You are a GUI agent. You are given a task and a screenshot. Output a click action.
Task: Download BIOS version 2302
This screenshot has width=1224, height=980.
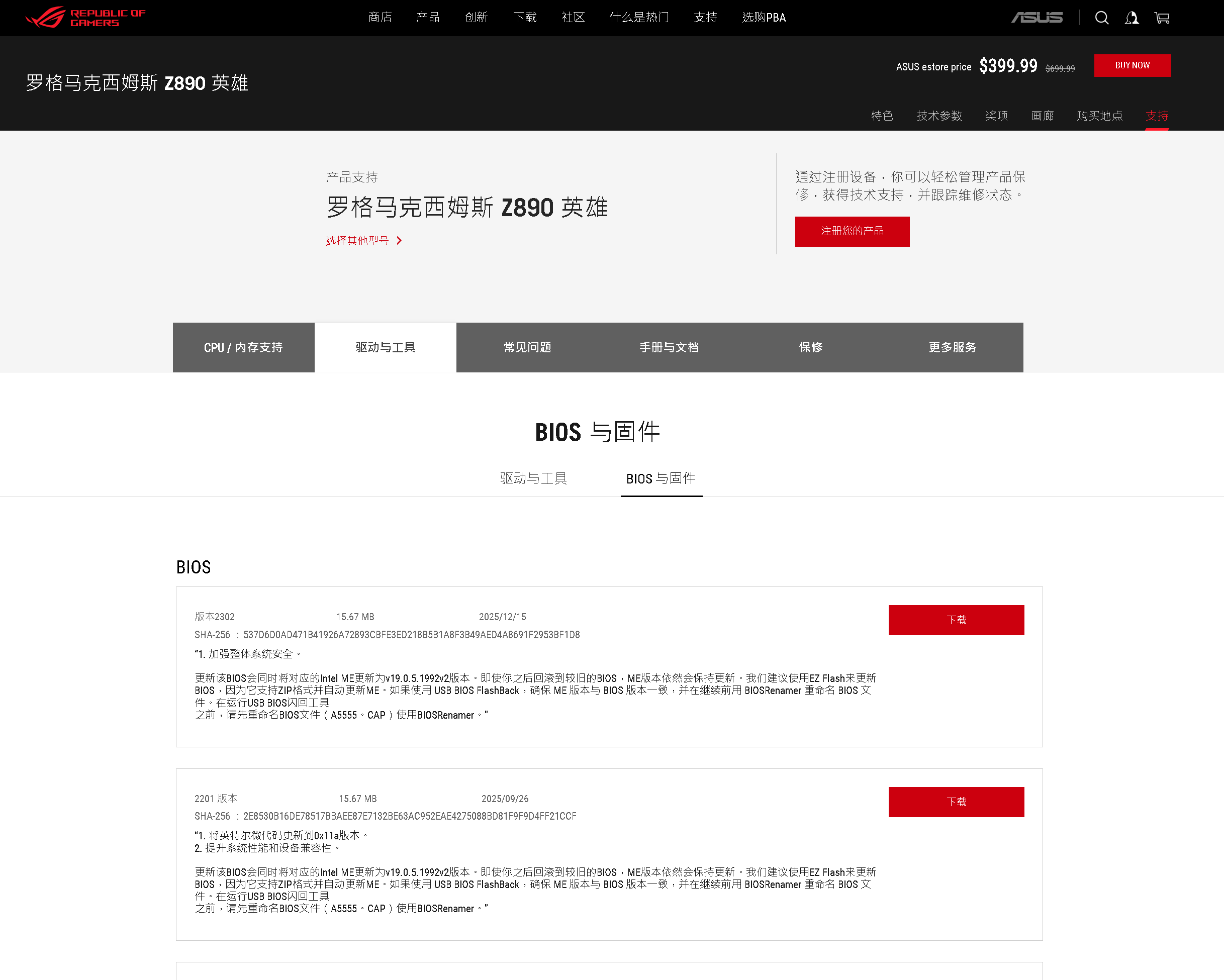pyautogui.click(x=956, y=620)
